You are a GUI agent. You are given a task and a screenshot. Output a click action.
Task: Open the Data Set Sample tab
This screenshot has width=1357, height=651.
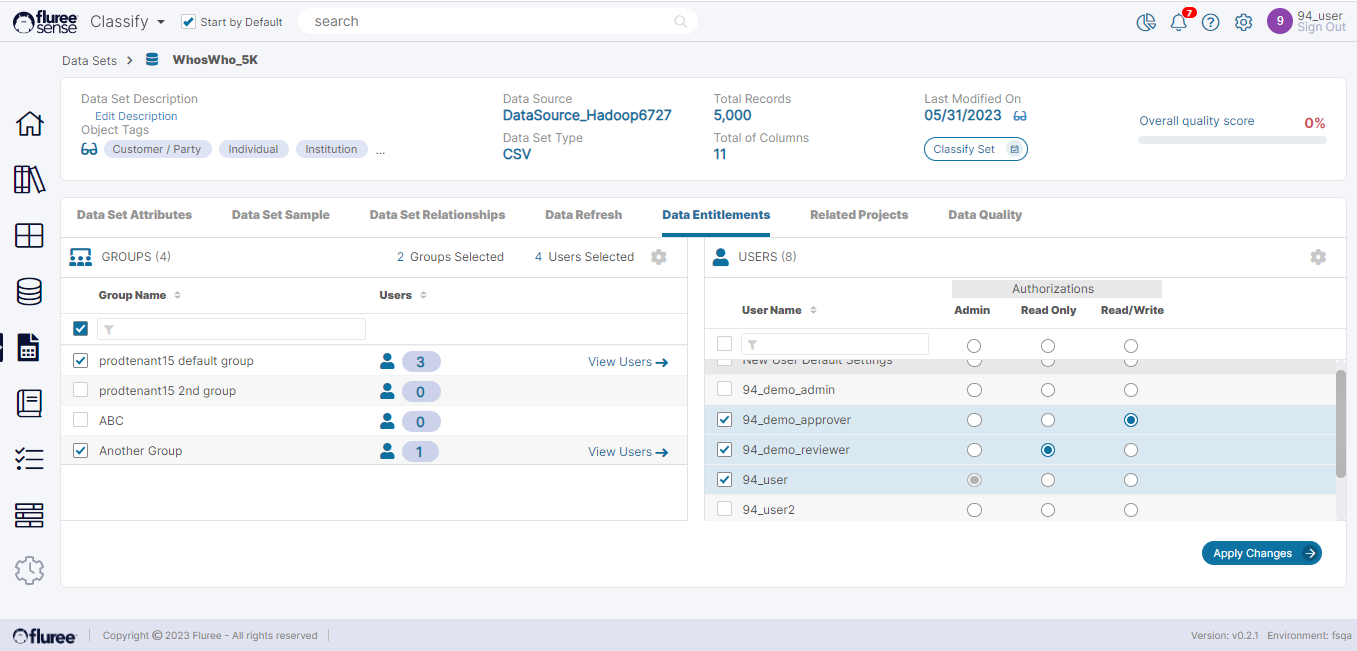tap(280, 215)
